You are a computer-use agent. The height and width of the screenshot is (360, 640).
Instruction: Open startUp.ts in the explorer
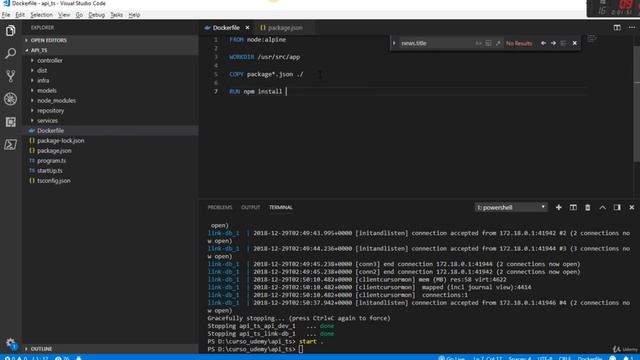pos(110,170)
